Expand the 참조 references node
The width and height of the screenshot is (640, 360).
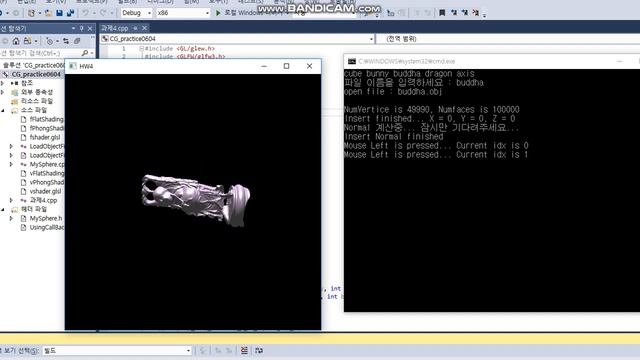(x=3, y=83)
